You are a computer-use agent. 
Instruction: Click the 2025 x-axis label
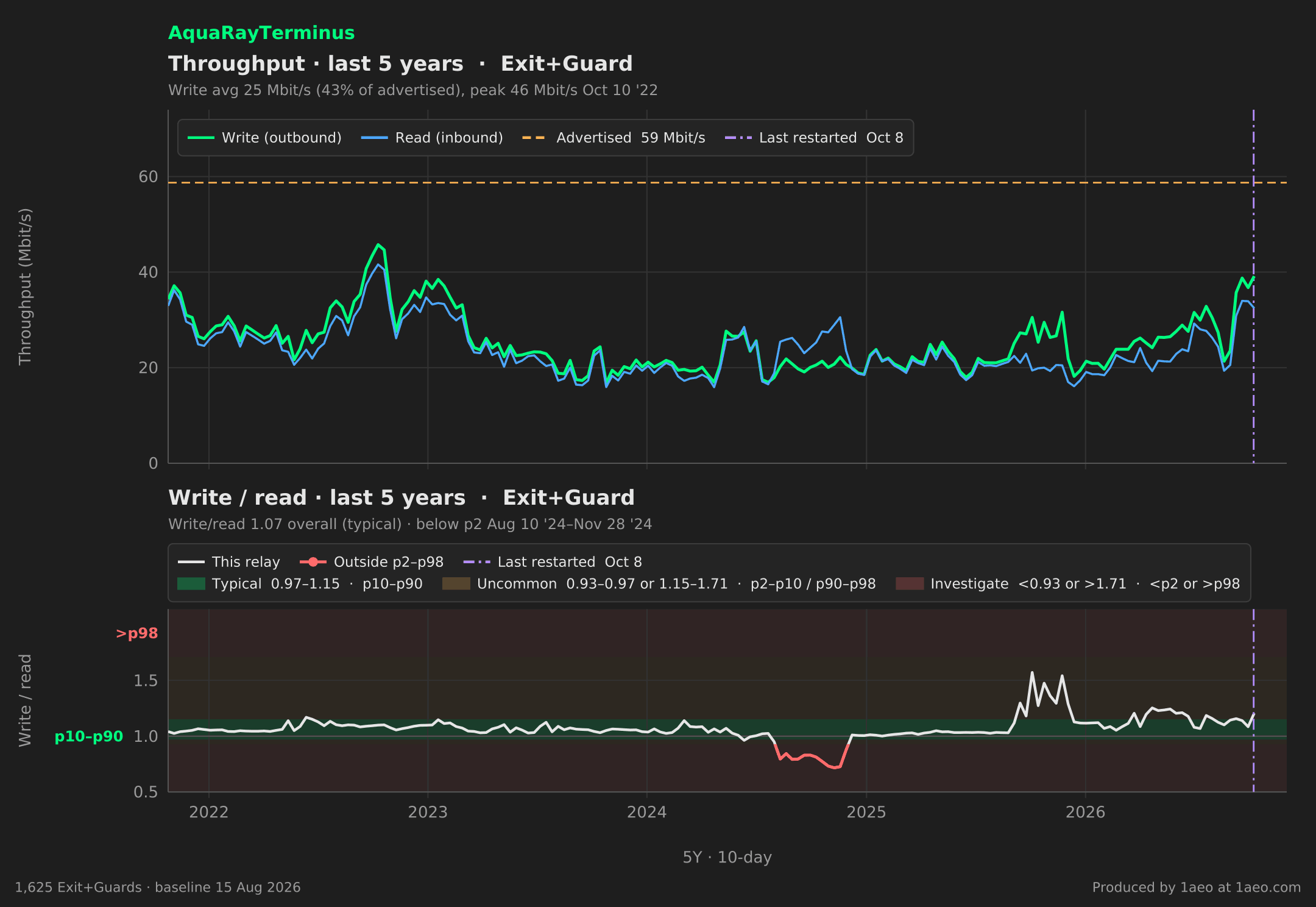pyautogui.click(x=866, y=812)
